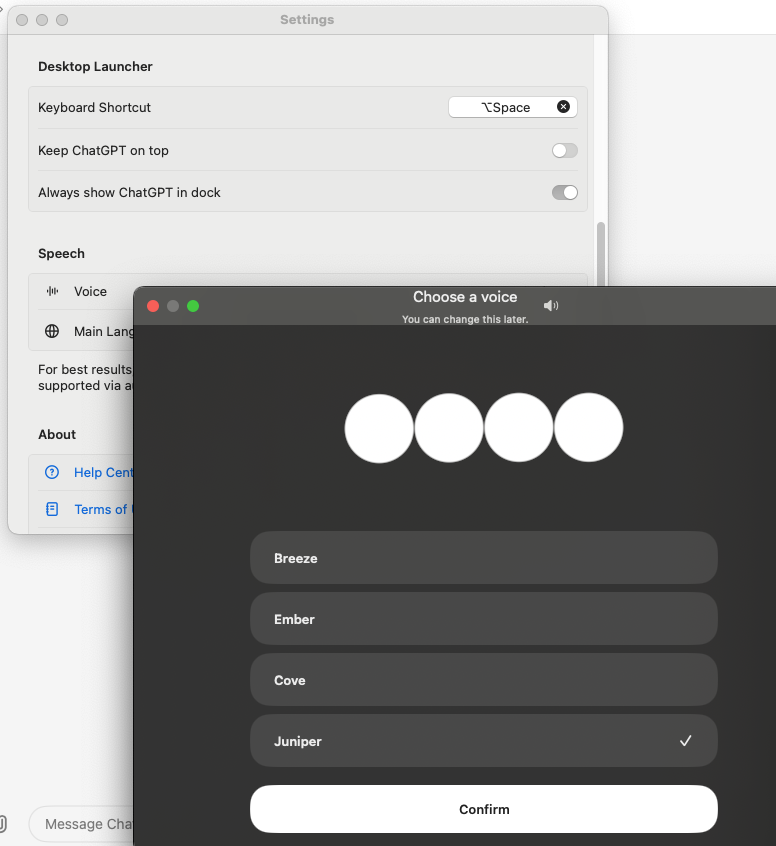Toggle Always show ChatGPT in dock switch
The width and height of the screenshot is (776, 846).
pyautogui.click(x=564, y=193)
